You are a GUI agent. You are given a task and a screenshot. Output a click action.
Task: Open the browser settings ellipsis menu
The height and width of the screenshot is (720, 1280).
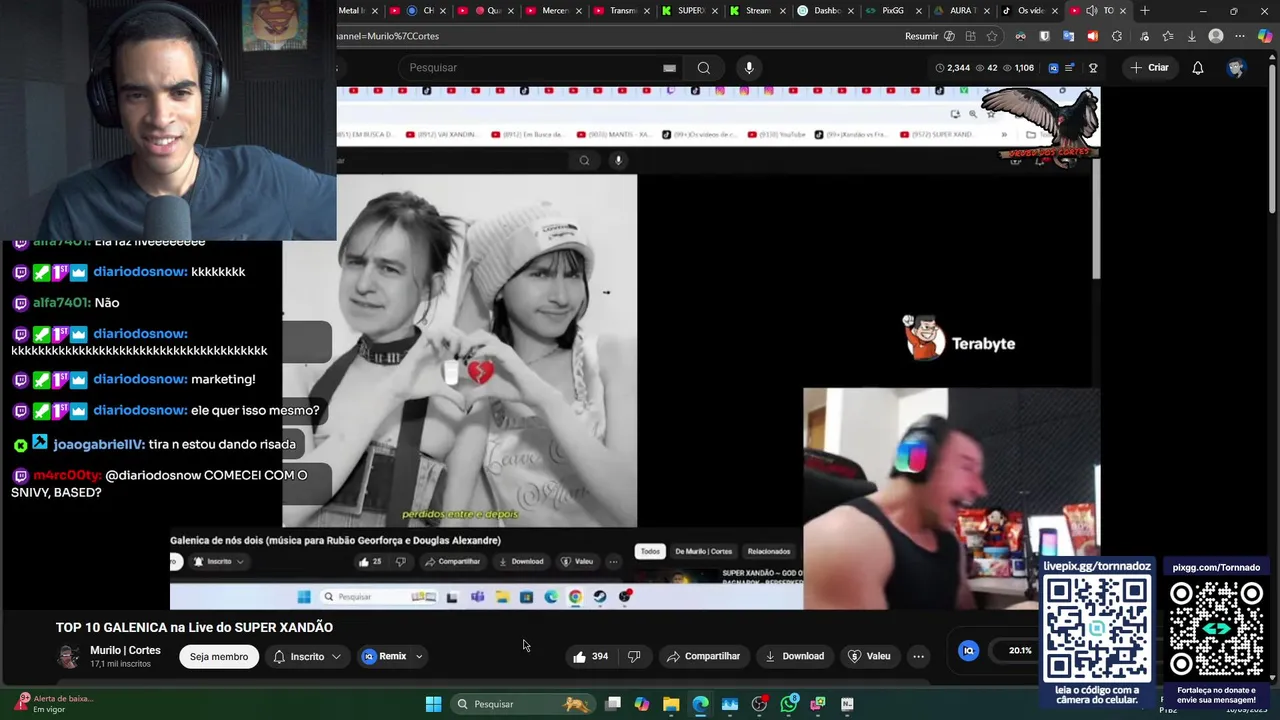pos(1240,36)
